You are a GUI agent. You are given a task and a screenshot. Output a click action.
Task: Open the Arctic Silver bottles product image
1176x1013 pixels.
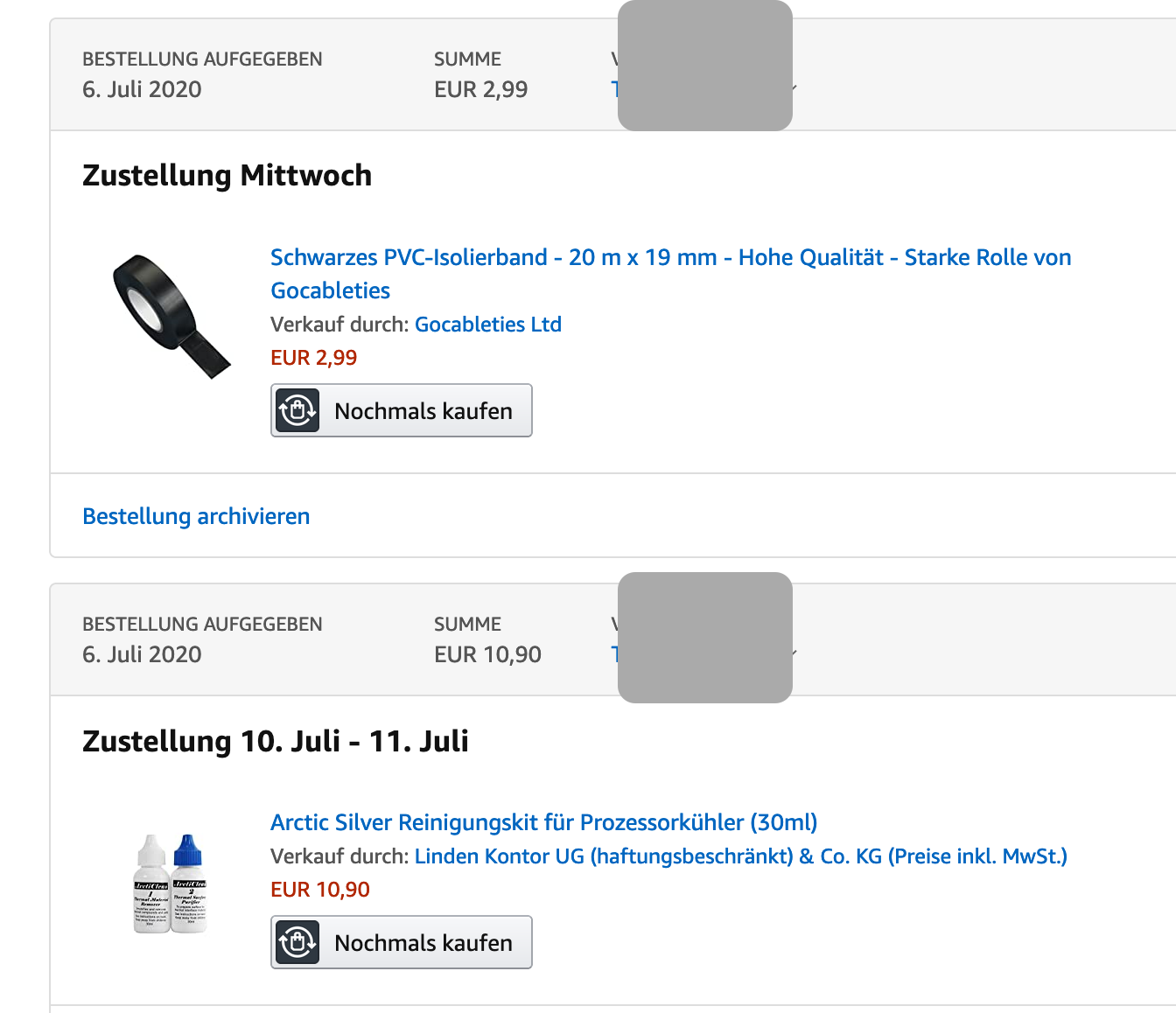tap(171, 883)
